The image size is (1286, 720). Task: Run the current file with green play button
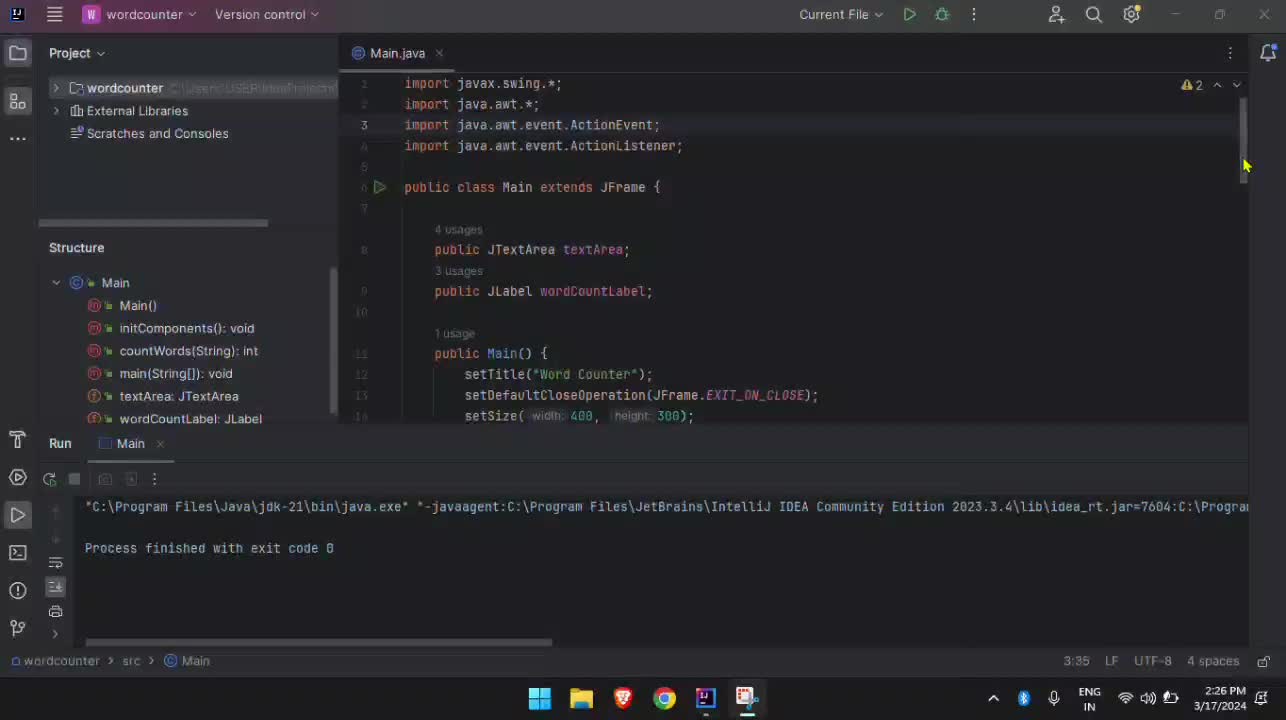pyautogui.click(x=909, y=15)
